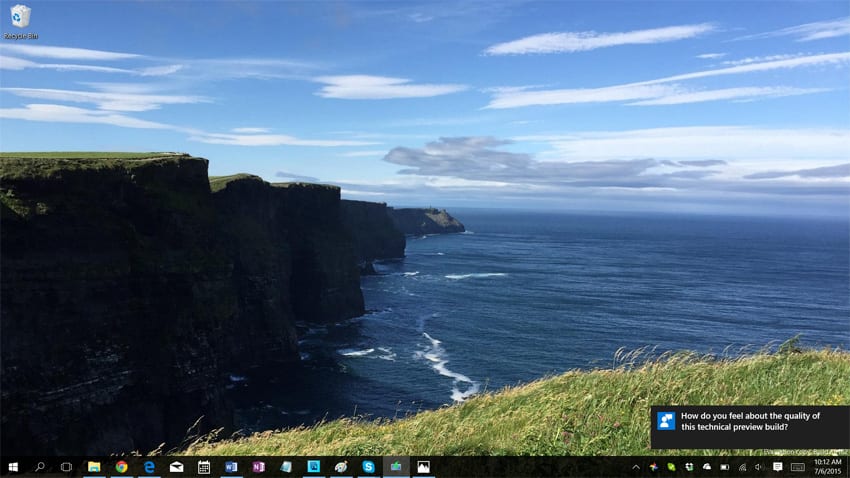Open the Paint palette app in taskbar
The image size is (850, 478).
click(x=341, y=467)
